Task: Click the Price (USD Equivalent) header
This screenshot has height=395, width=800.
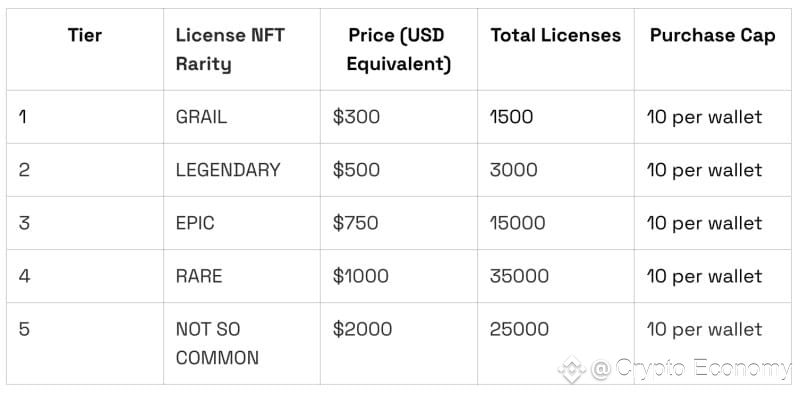Action: (398, 50)
